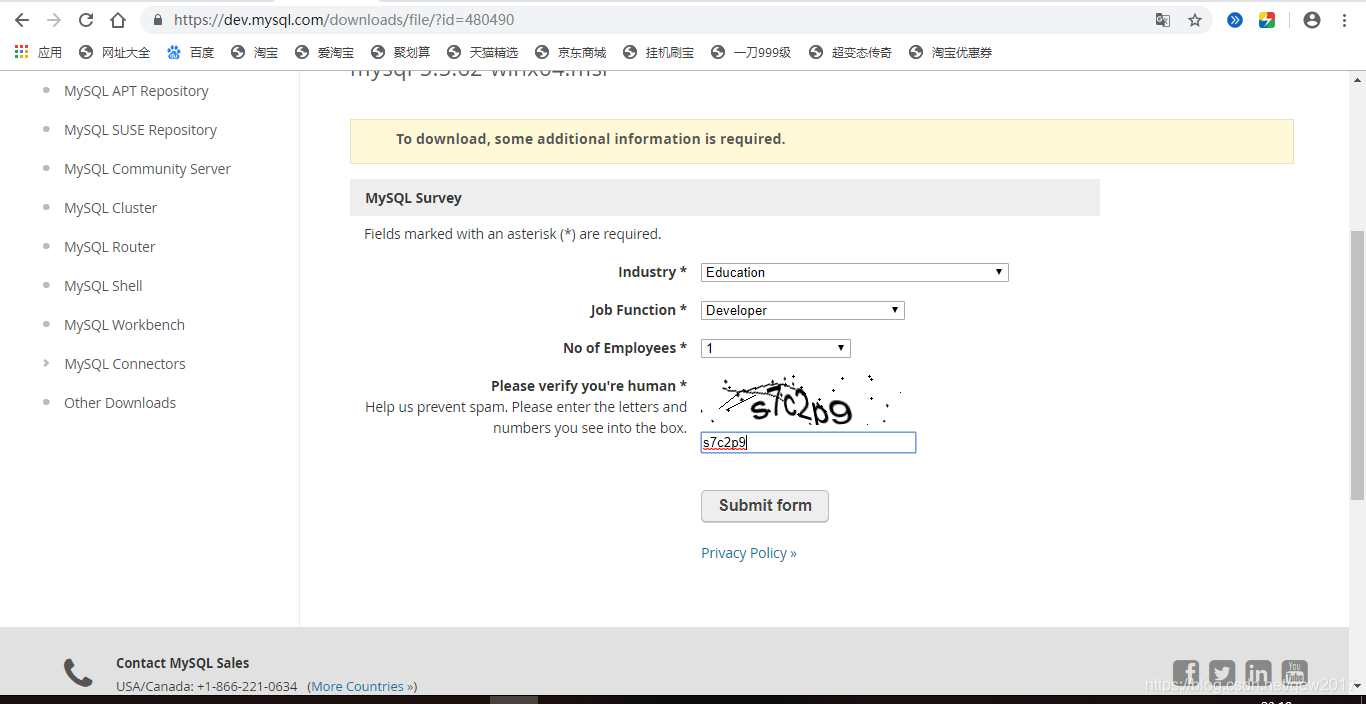The height and width of the screenshot is (704, 1366).
Task: Go back with the browser back arrow
Action: click(x=22, y=20)
